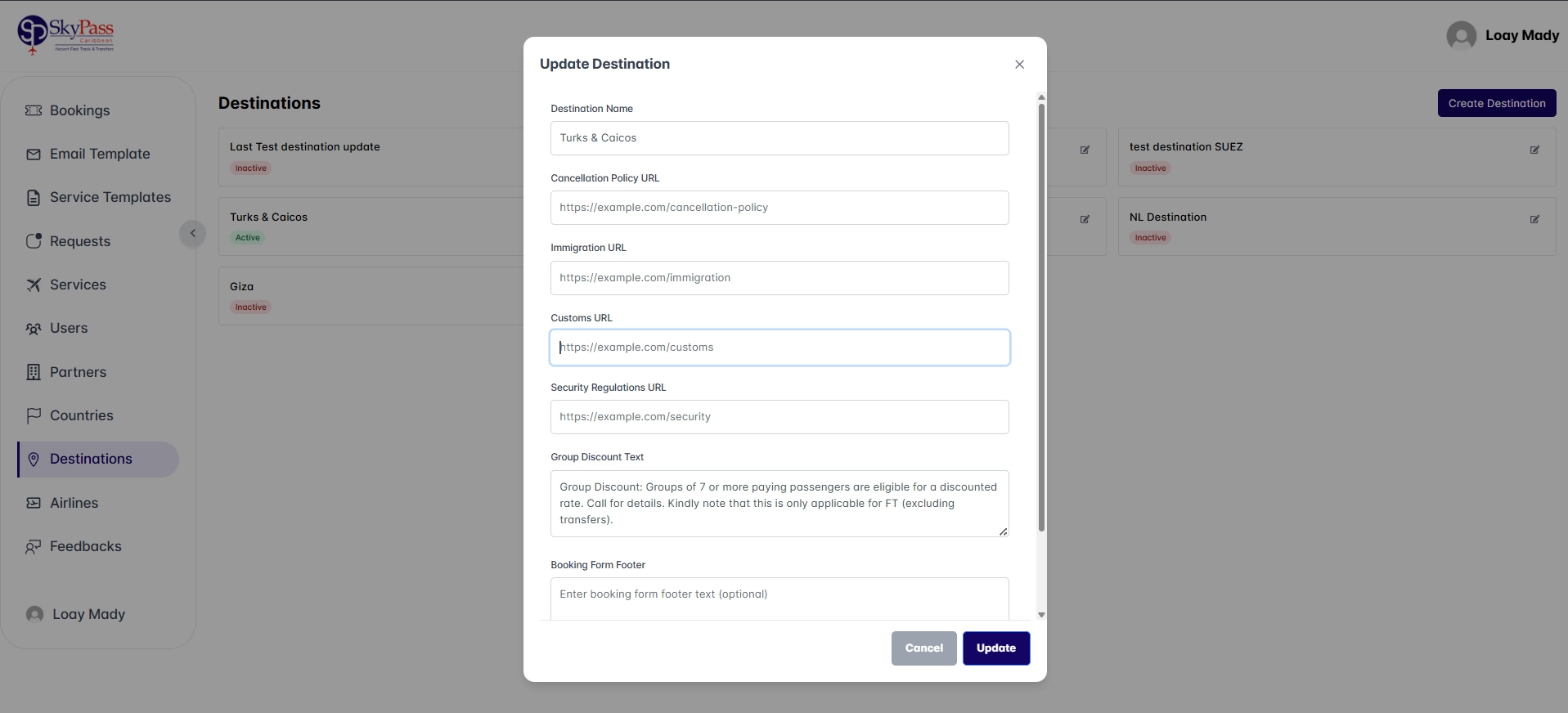The height and width of the screenshot is (713, 1568).
Task: Click the Feedbacks icon in sidebar
Action: (34, 546)
